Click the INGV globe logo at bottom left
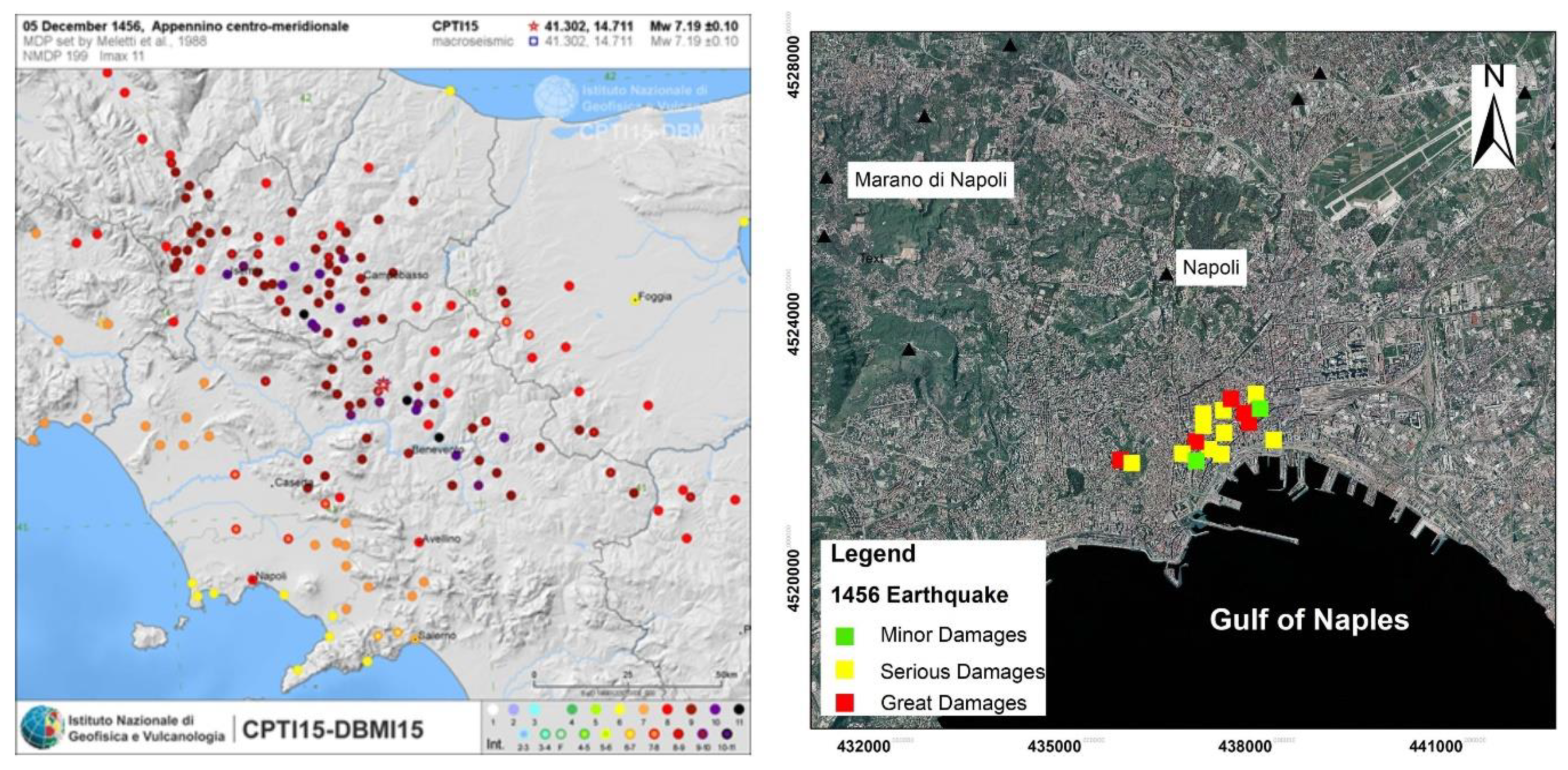Viewport: 1568px width, 770px height. click(42, 727)
